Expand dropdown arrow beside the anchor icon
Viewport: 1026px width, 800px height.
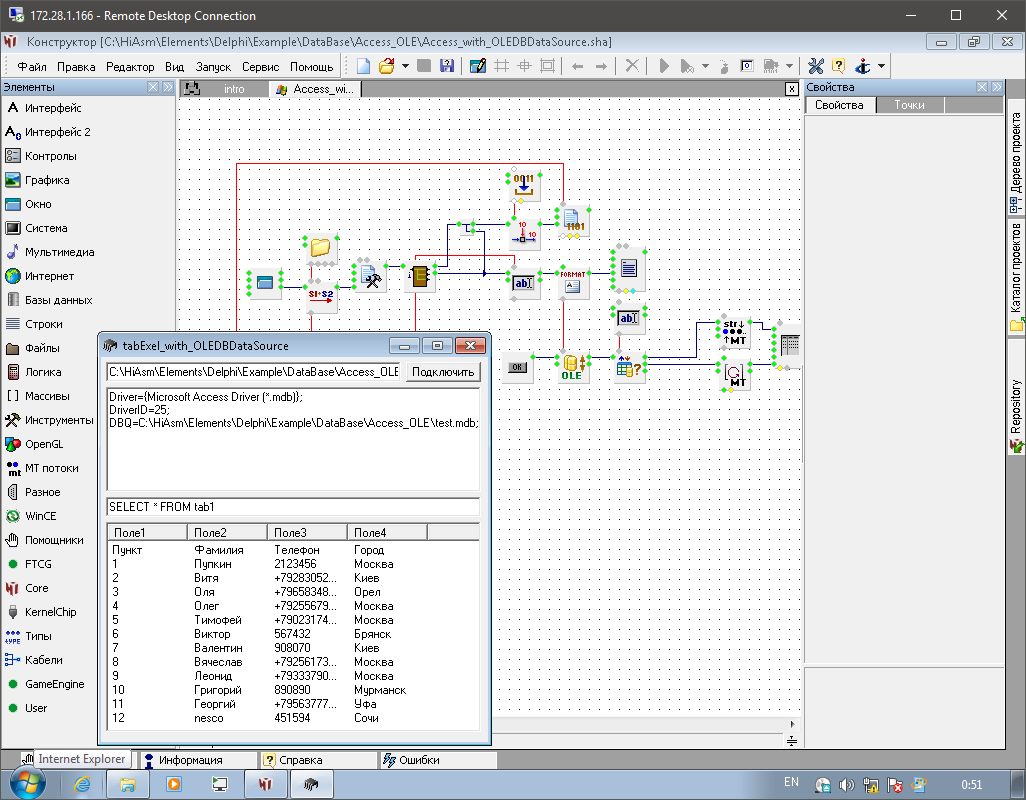tap(881, 67)
